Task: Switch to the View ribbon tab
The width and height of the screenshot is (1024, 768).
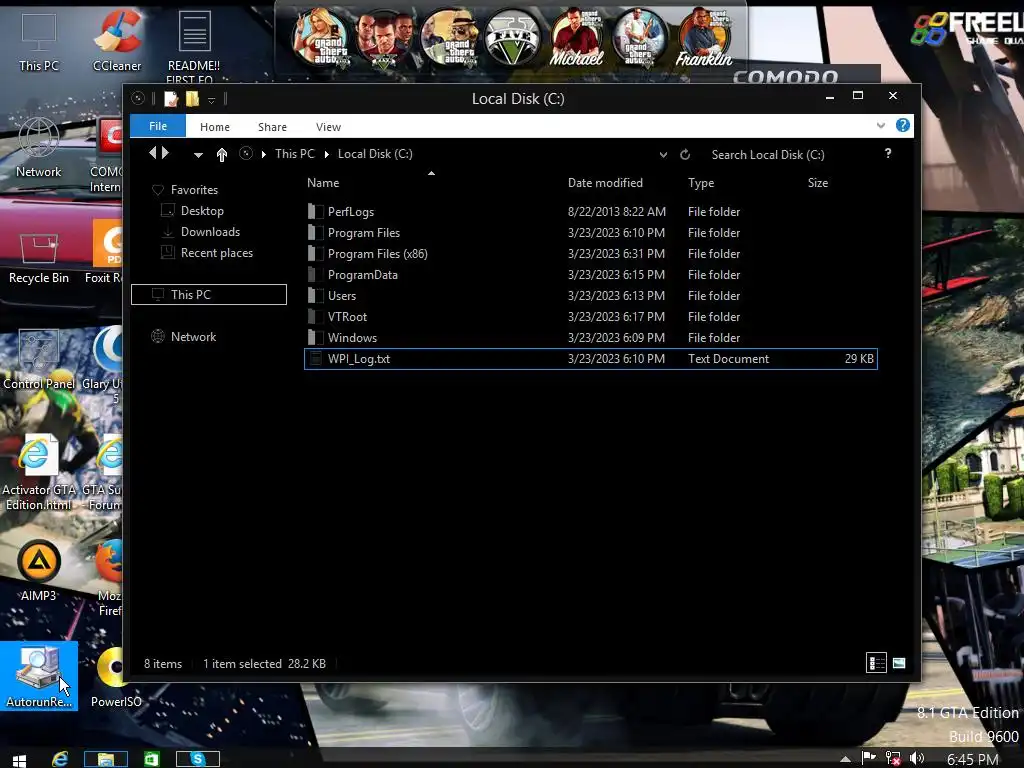Action: [328, 127]
